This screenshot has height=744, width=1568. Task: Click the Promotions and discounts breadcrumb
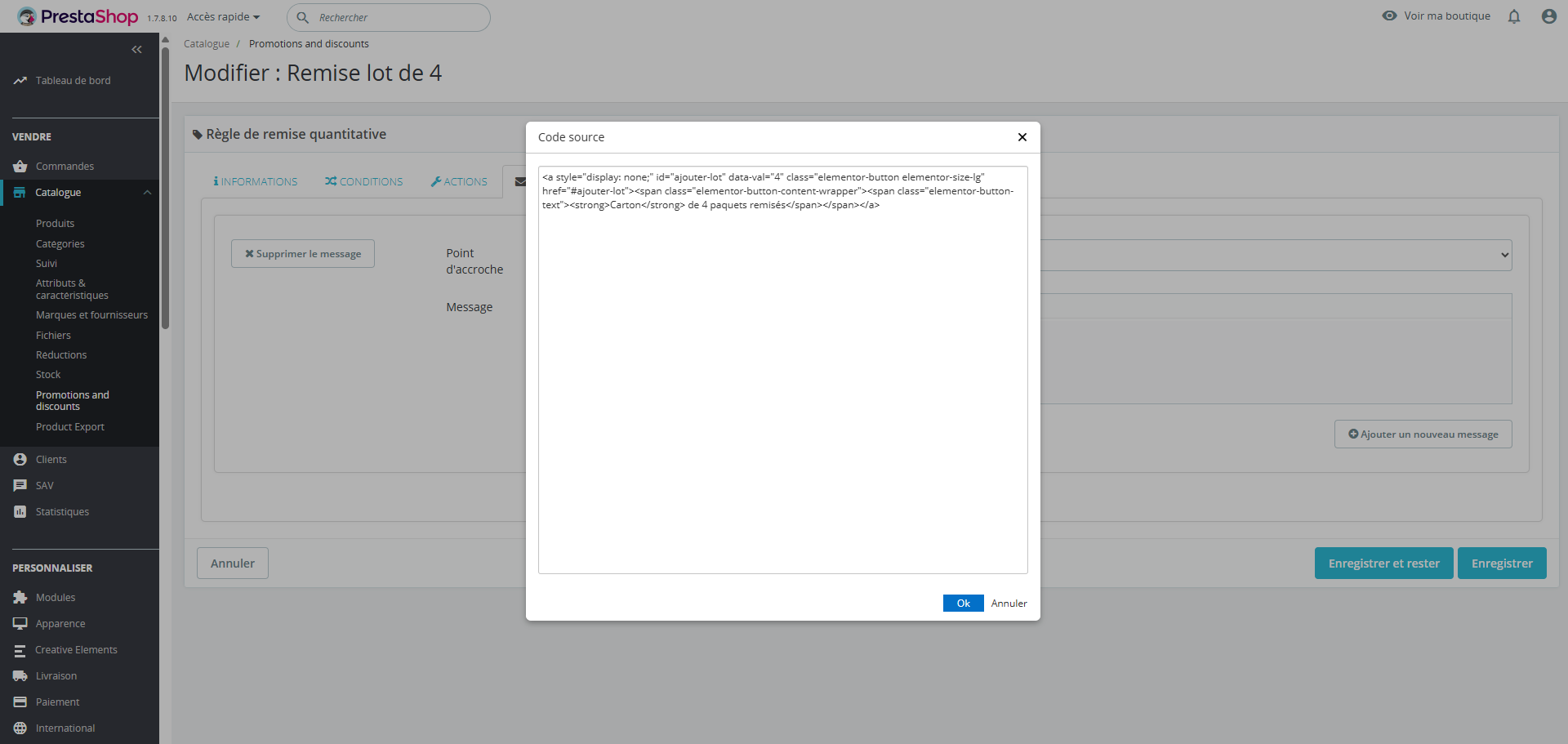309,44
